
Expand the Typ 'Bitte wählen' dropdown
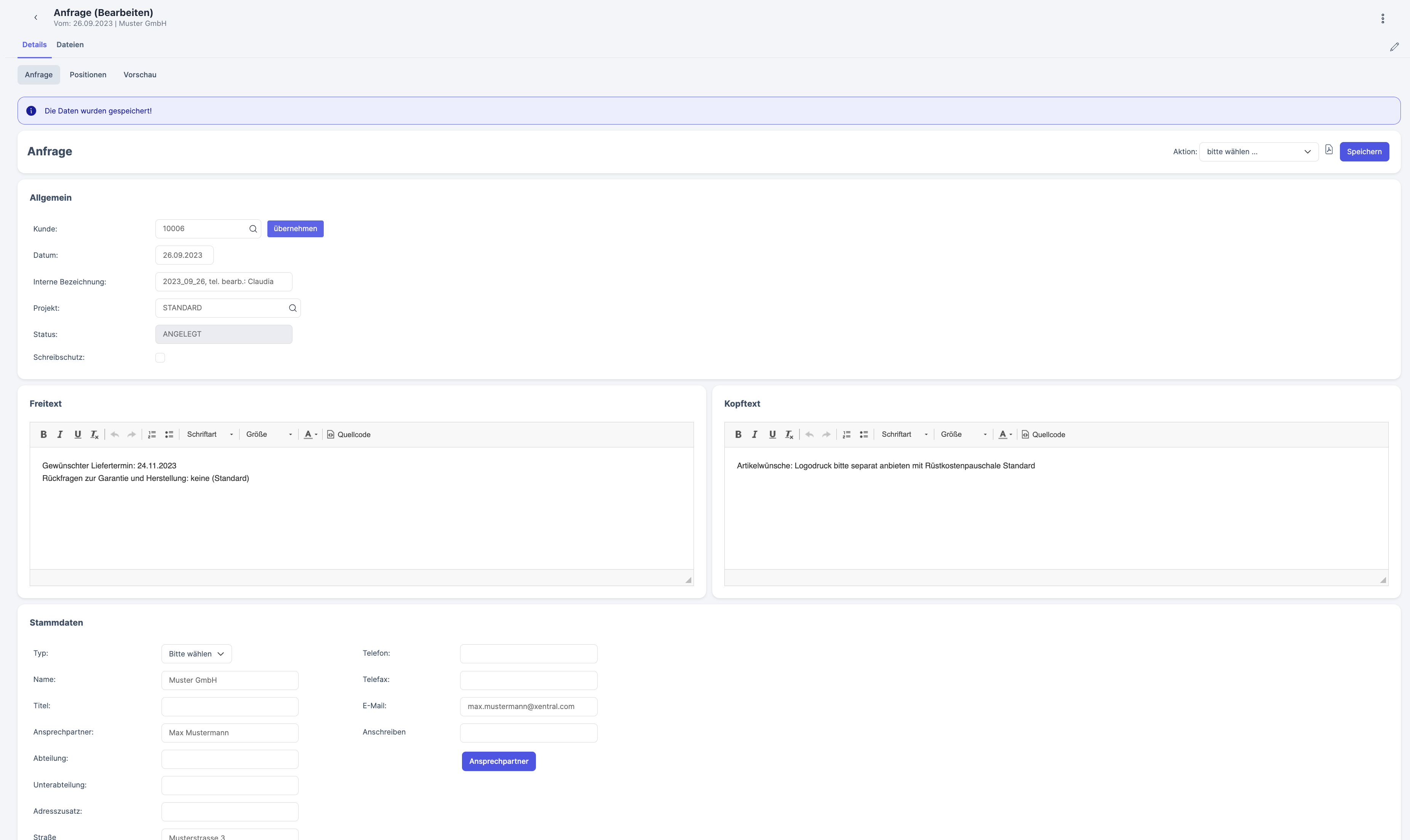click(x=197, y=654)
